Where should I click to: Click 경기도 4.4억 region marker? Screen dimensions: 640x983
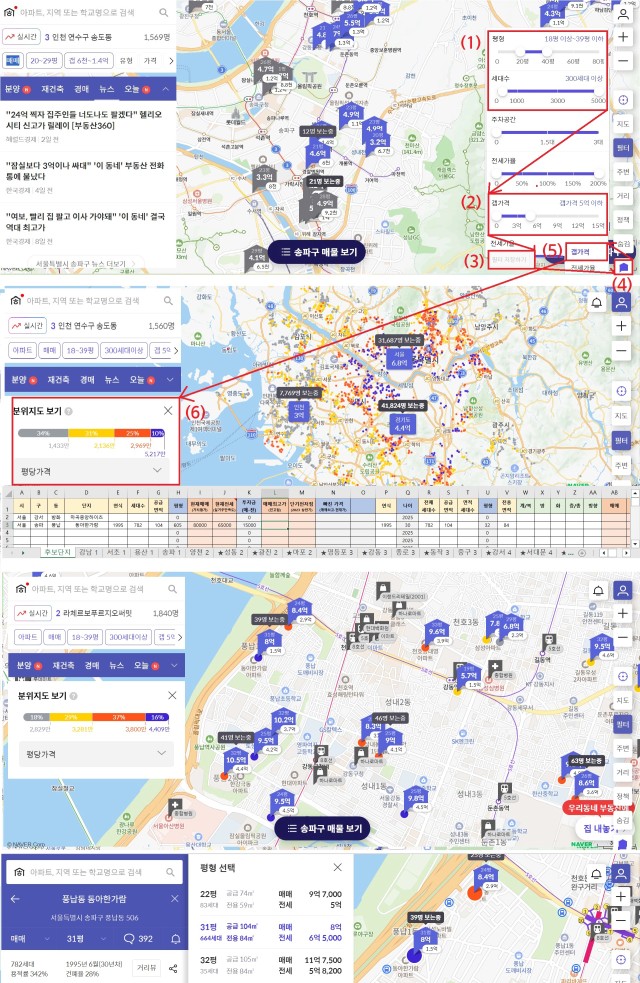(x=402, y=424)
